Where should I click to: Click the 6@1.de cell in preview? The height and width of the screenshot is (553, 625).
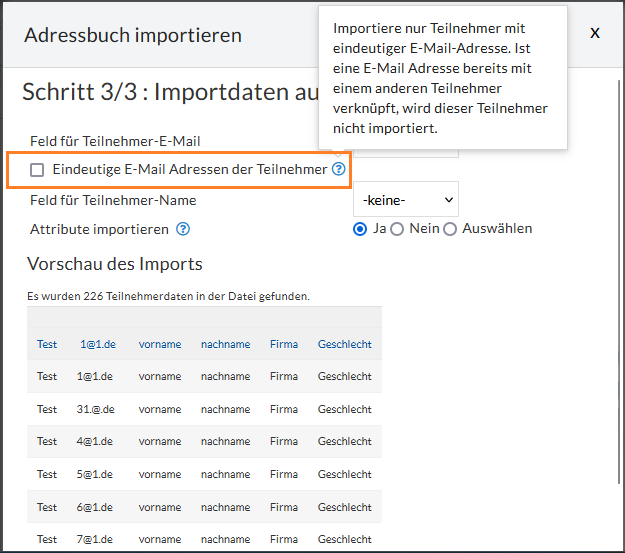tap(95, 507)
